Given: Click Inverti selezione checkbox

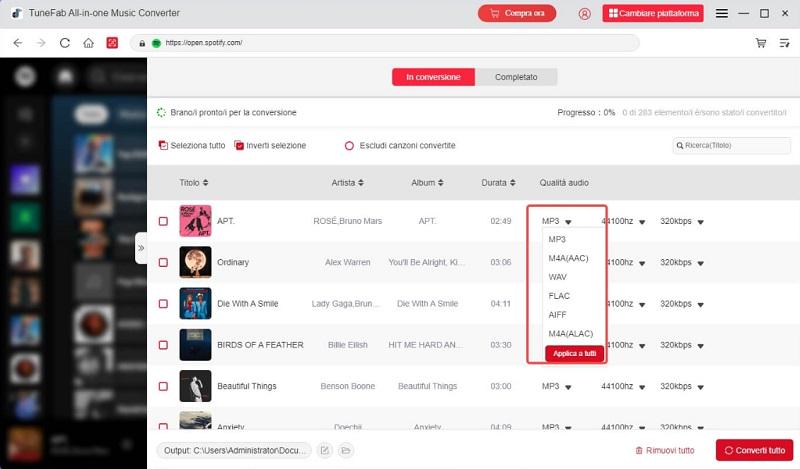Looking at the screenshot, I should (x=239, y=145).
